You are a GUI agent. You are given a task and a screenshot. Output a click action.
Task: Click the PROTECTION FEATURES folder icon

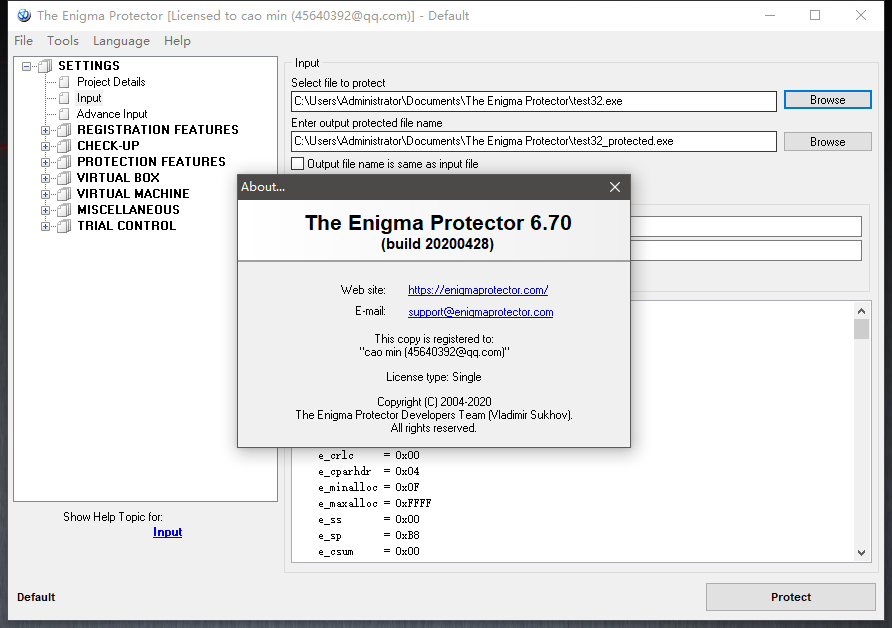[64, 162]
